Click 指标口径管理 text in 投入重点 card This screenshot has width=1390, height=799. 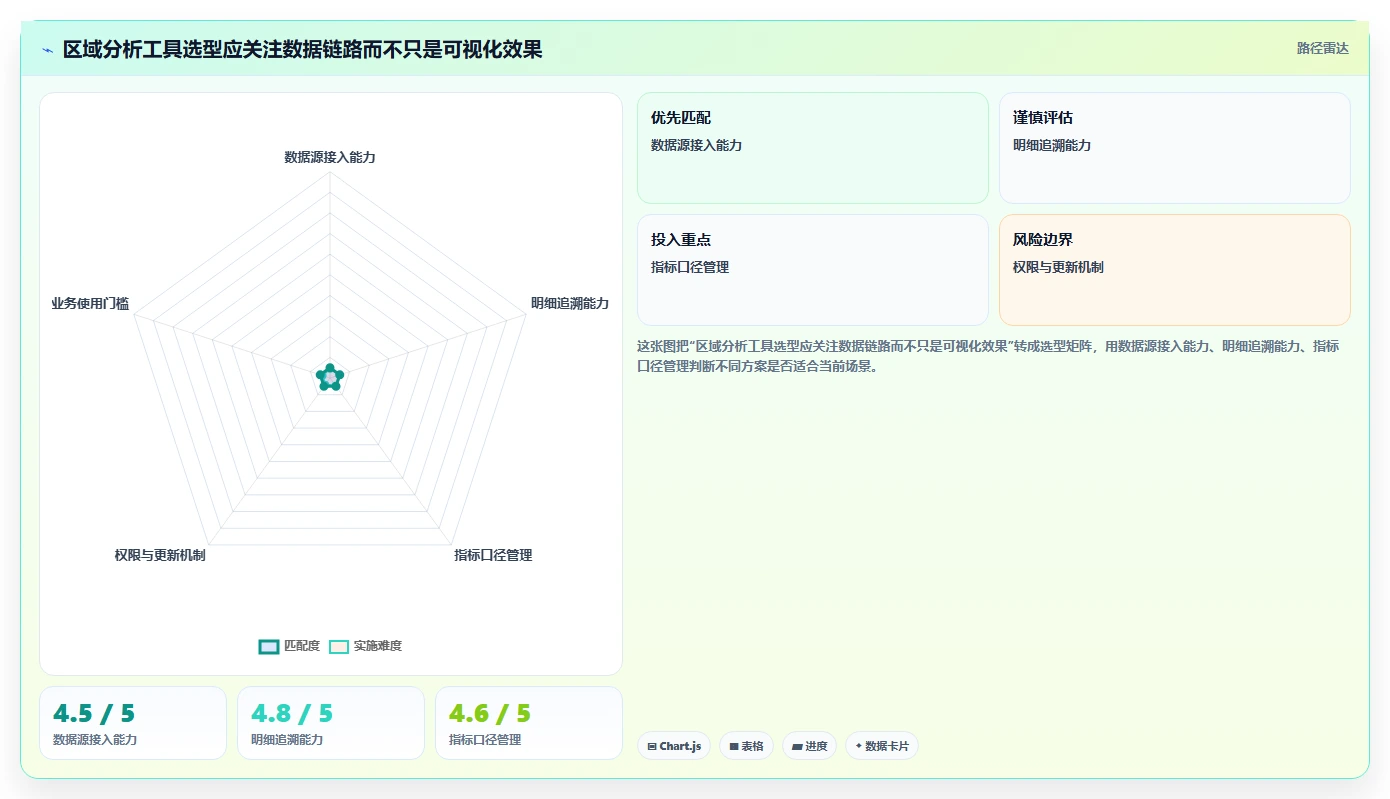coord(690,267)
